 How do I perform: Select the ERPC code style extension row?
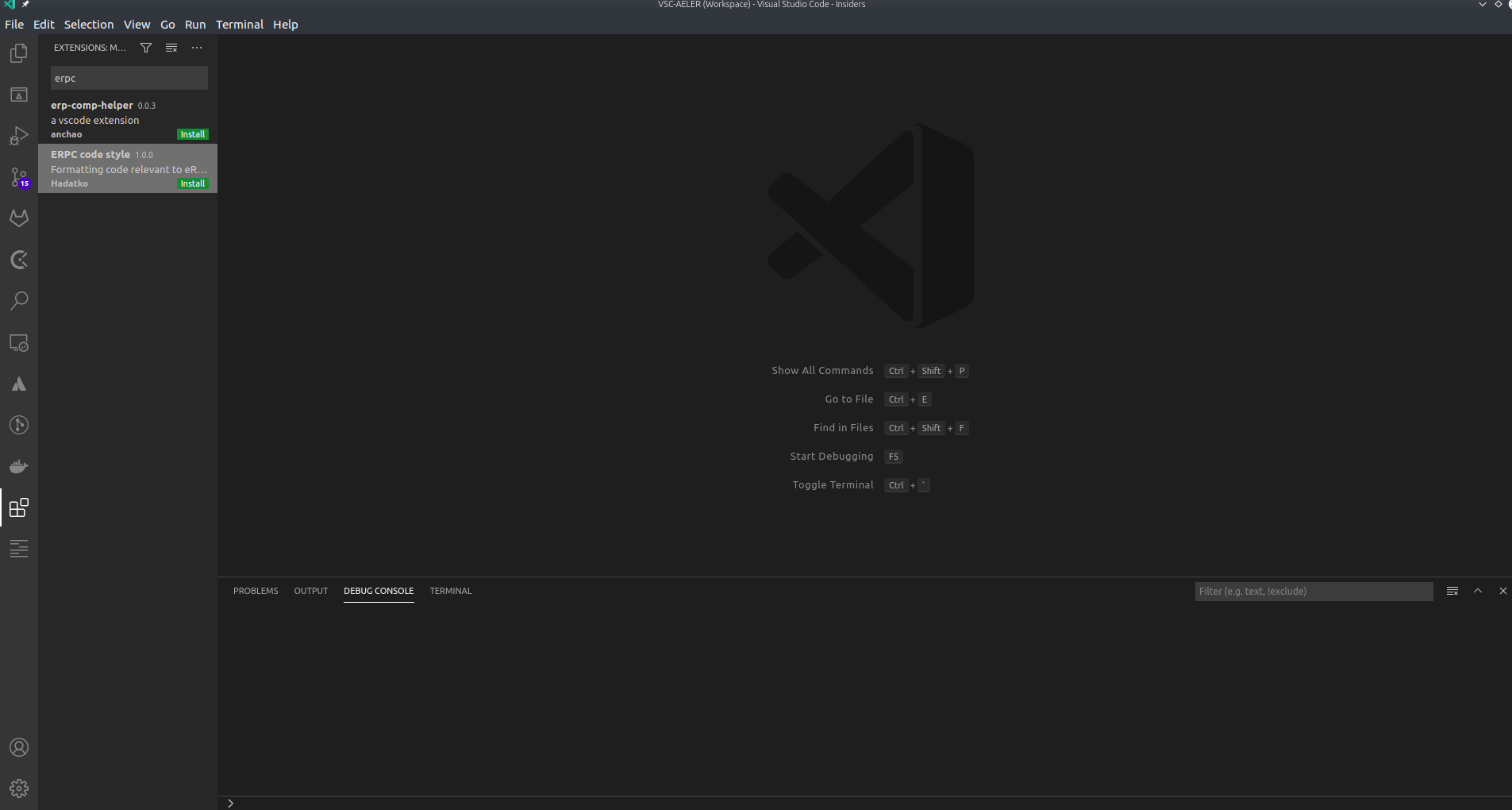pos(128,168)
